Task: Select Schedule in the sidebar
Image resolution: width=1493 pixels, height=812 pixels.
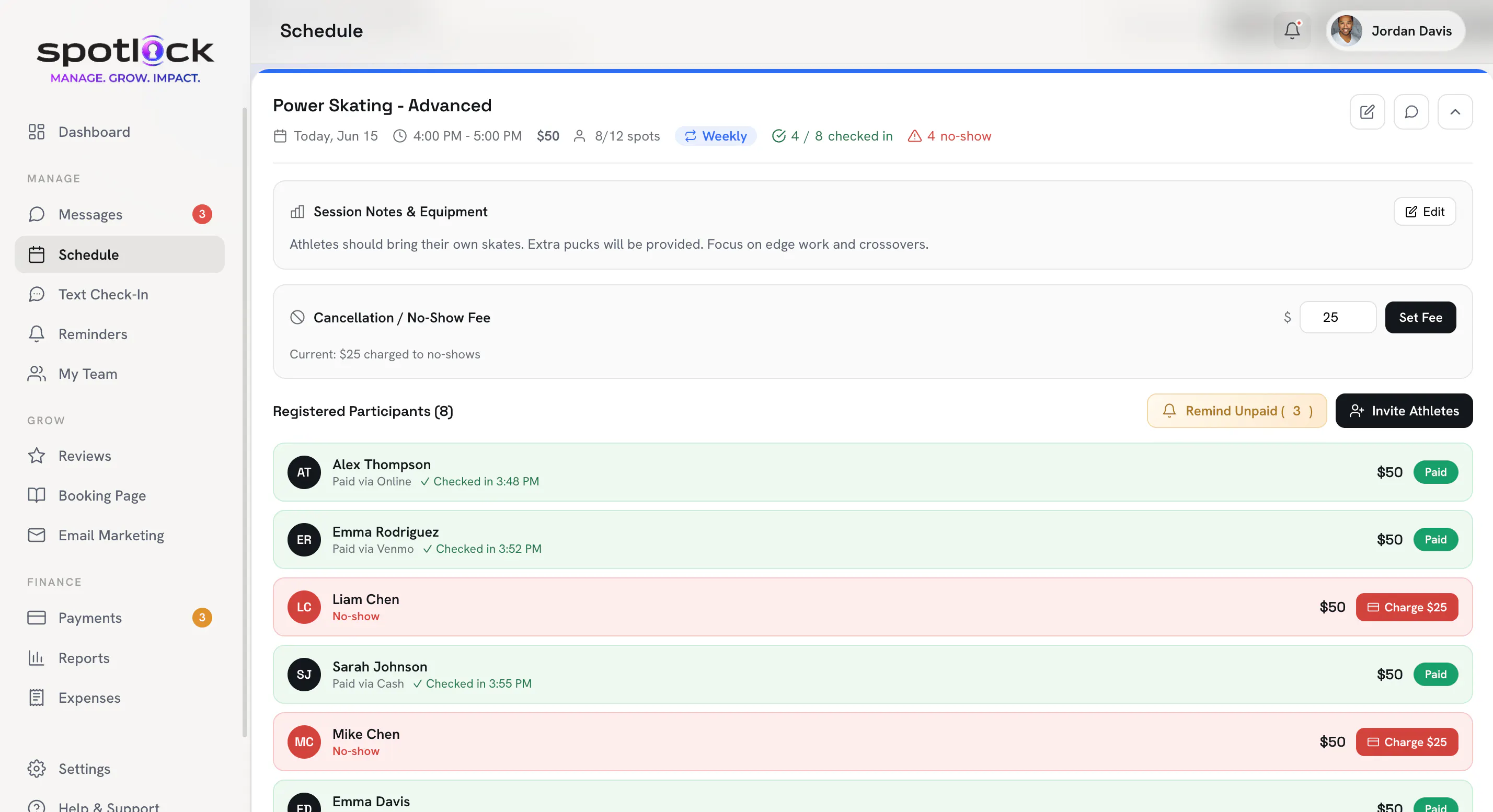Action: pos(119,254)
